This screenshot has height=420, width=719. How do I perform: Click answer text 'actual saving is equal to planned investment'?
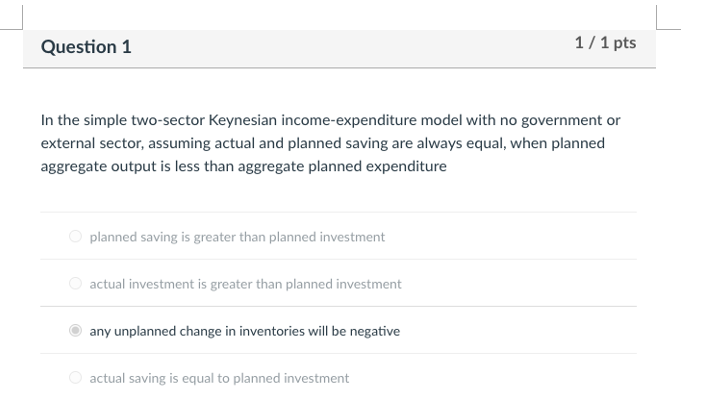point(219,378)
